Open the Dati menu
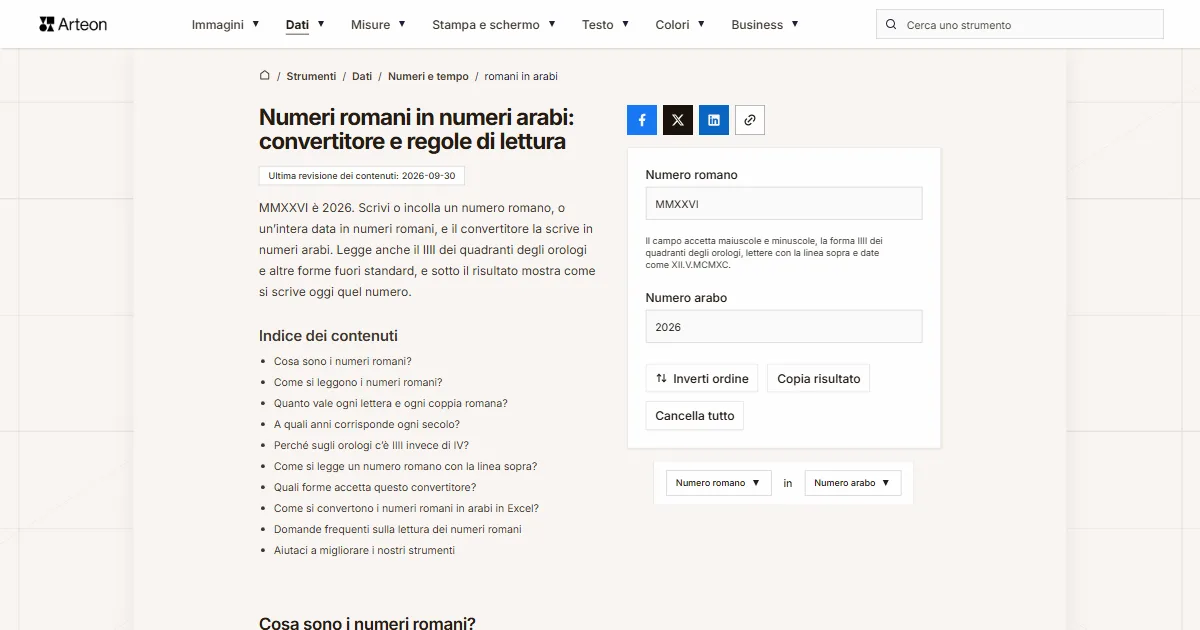 click(305, 25)
